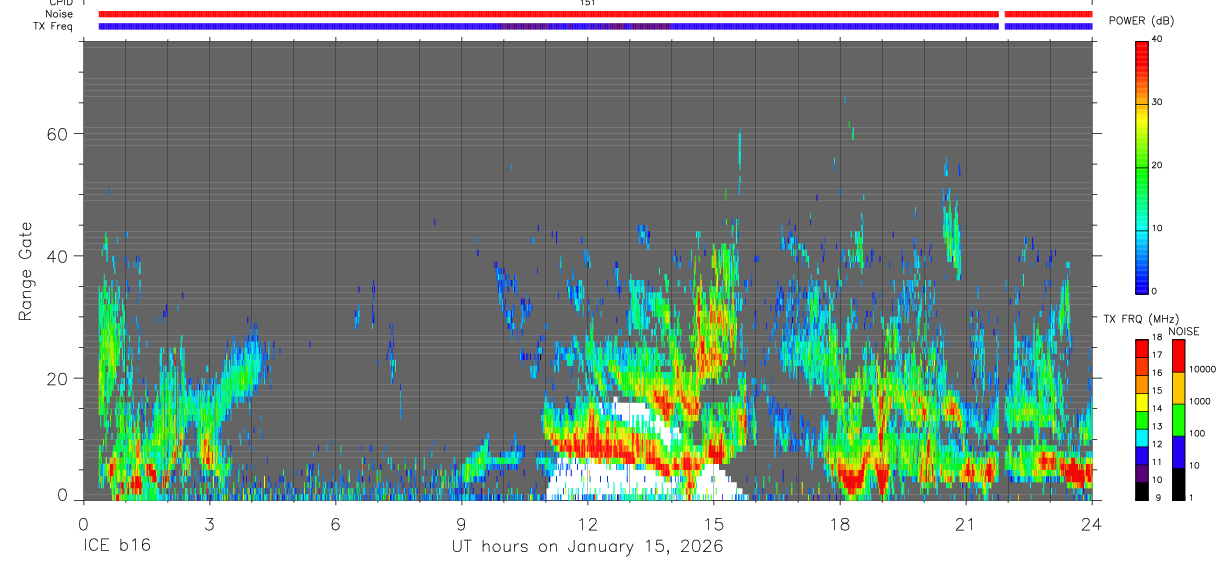Select the cyan 12 MHz segment in TX FRQ colorbar
Image resolution: width=1228 pixels, height=567 pixels.
point(1141,437)
